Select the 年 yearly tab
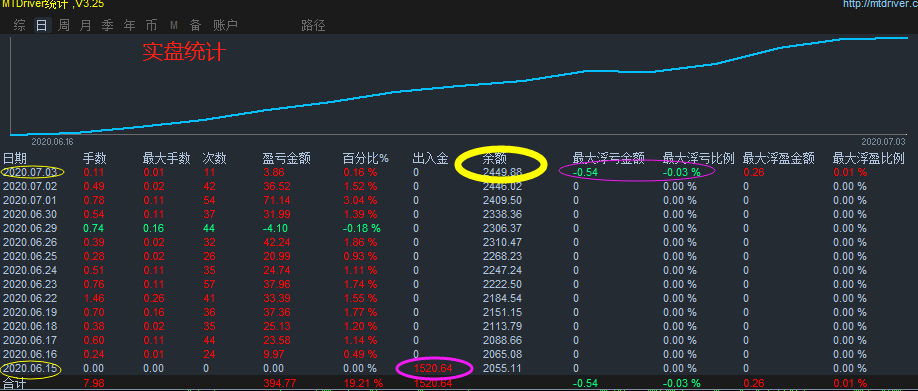918x391 pixels. point(129,26)
